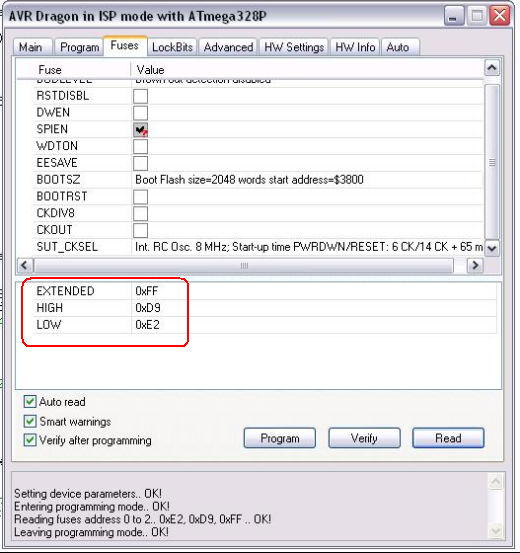Click the fuse list vertical scrollbar thumb

(492, 162)
